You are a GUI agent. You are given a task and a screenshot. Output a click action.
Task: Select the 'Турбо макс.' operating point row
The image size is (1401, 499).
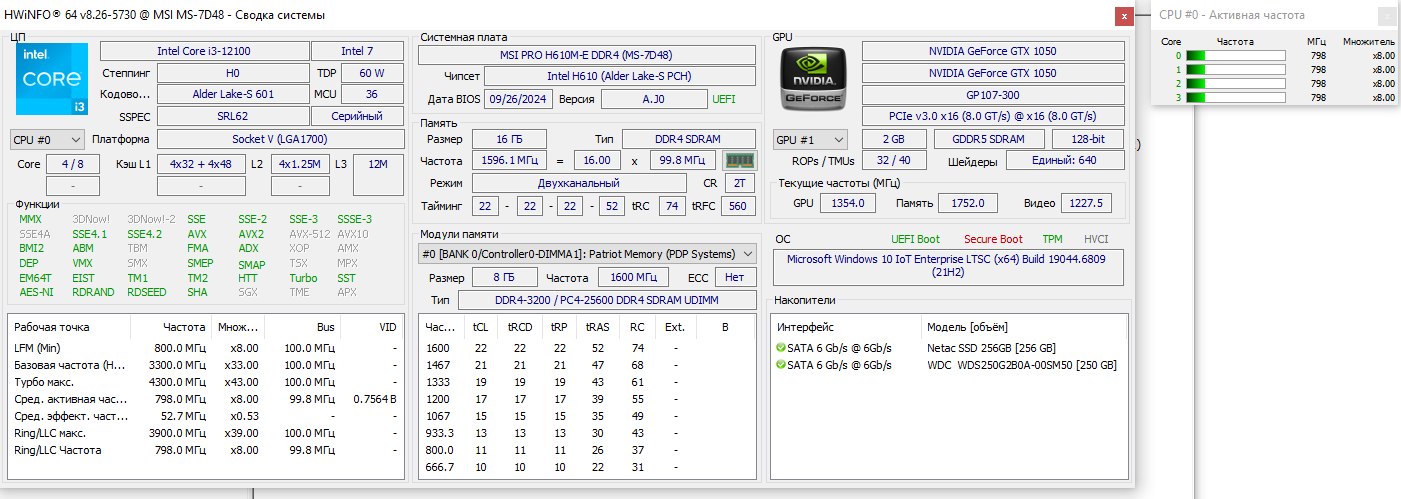point(208,382)
